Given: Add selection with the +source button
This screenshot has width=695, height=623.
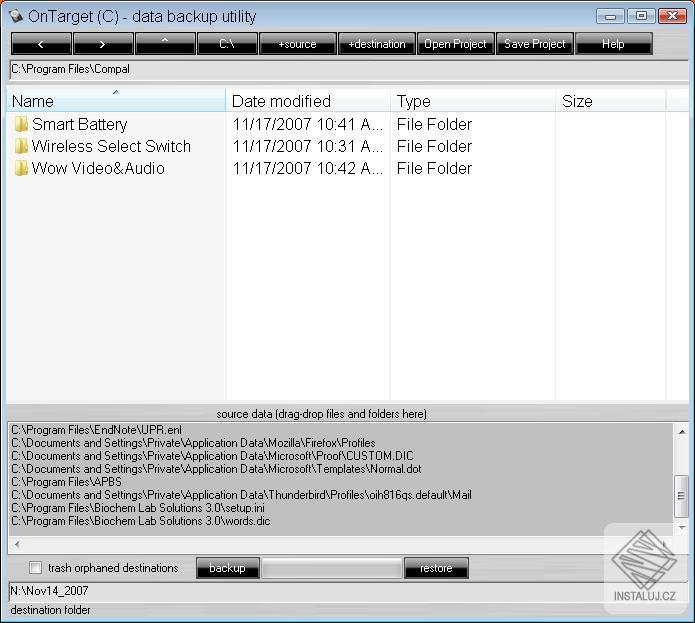Looking at the screenshot, I should (x=297, y=43).
